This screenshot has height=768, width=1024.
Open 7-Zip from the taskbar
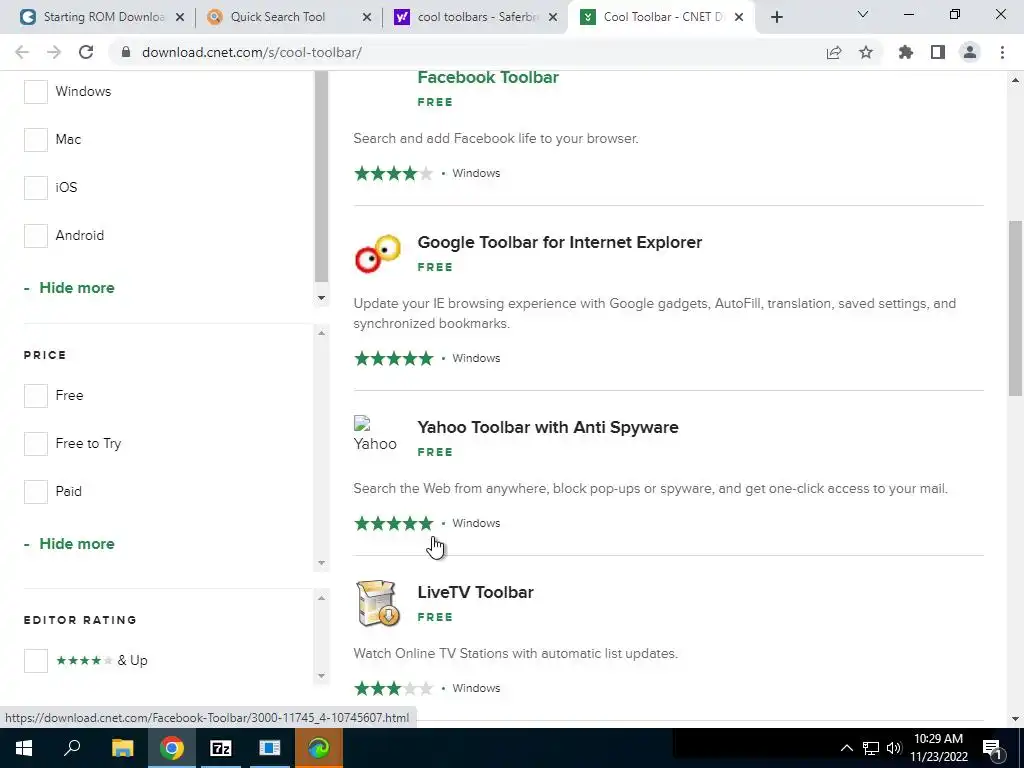[x=221, y=748]
